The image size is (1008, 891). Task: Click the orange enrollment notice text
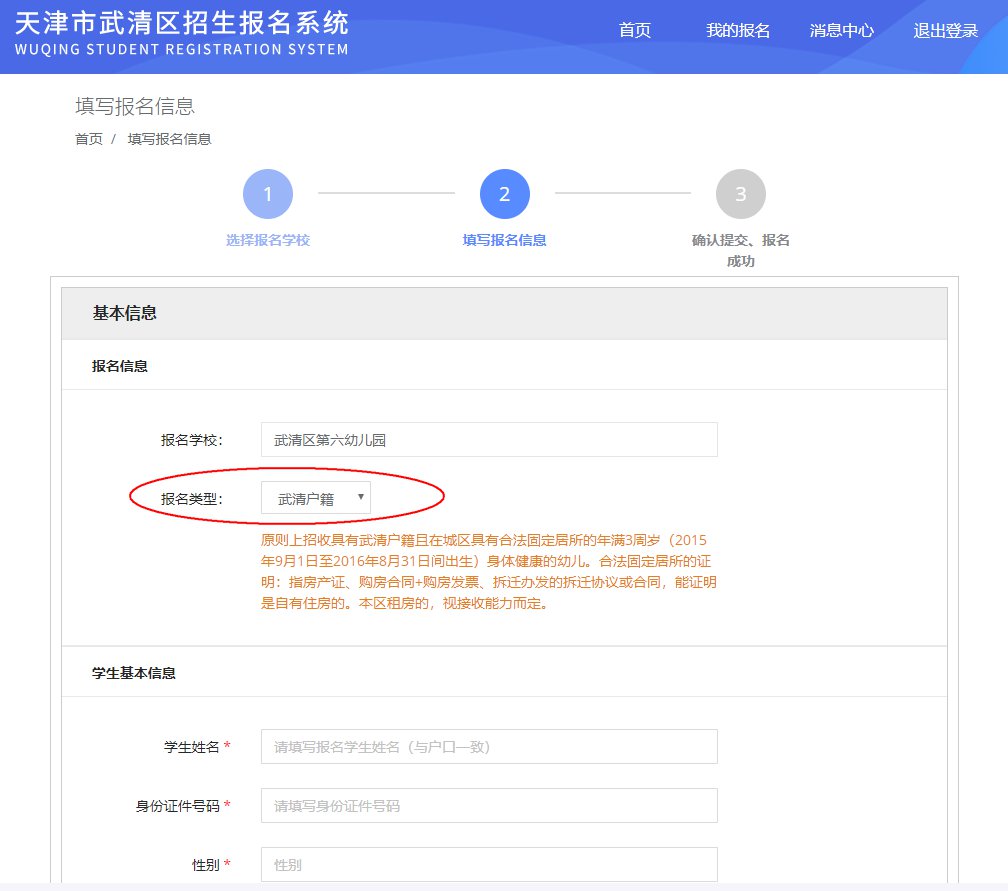click(x=489, y=571)
